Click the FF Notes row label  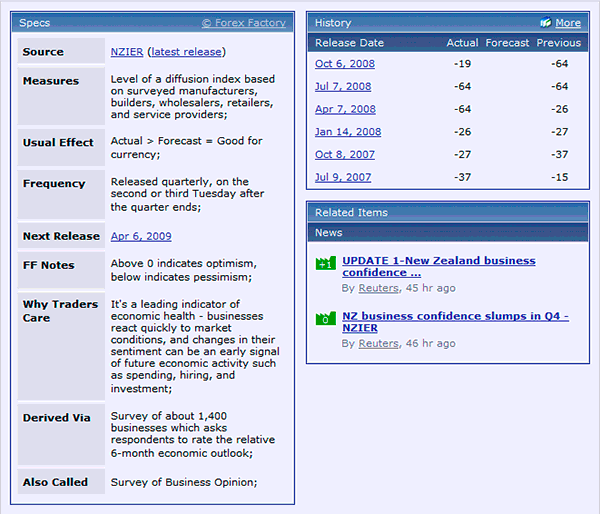[x=49, y=265]
